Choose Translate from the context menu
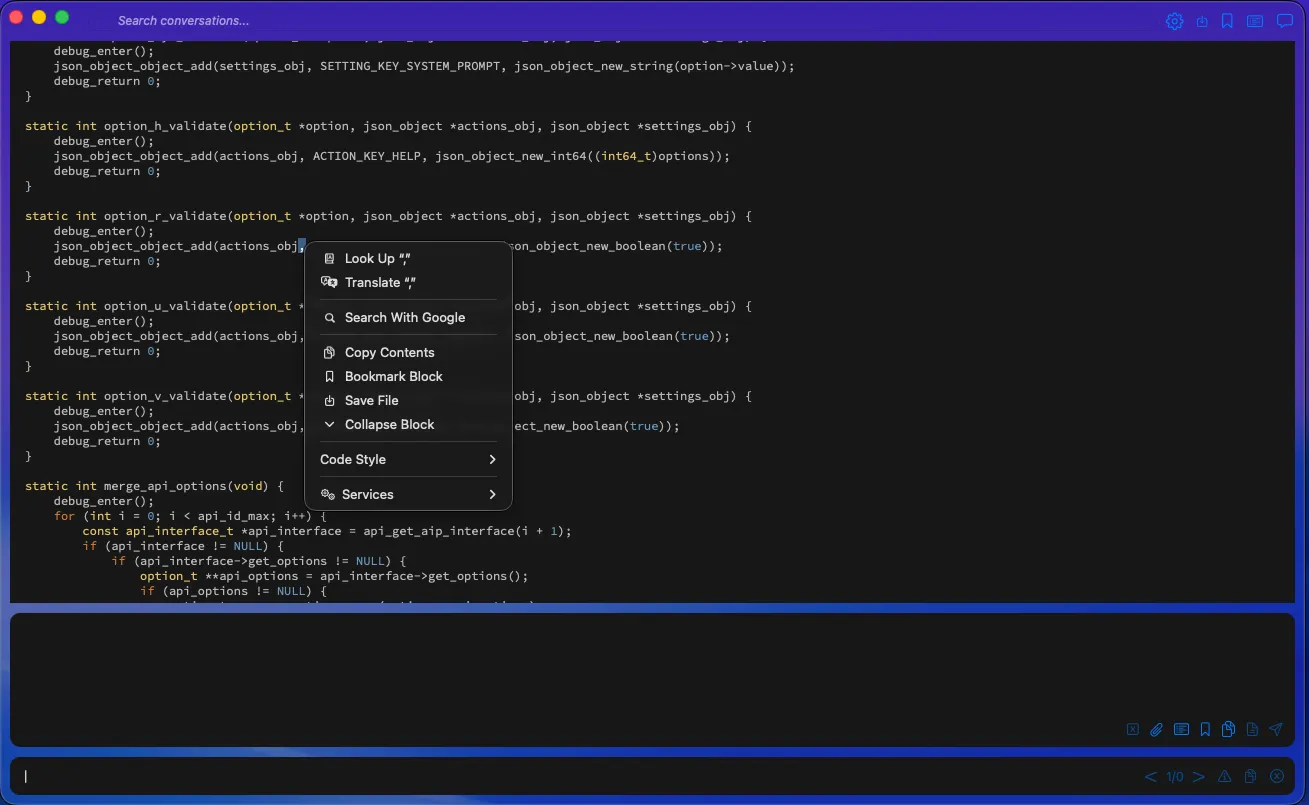The image size is (1309, 805). coord(381,282)
